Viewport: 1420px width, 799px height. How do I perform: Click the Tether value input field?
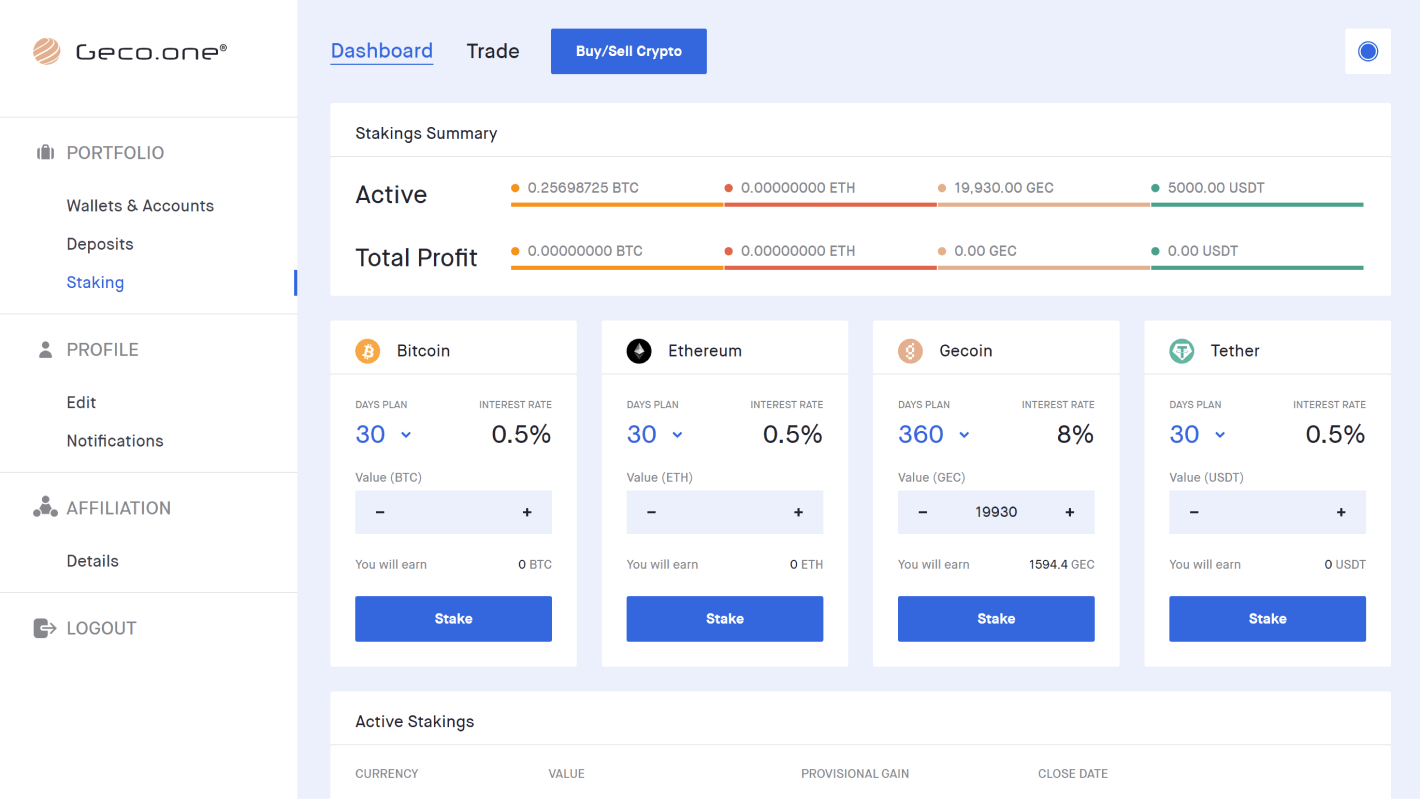point(1267,512)
